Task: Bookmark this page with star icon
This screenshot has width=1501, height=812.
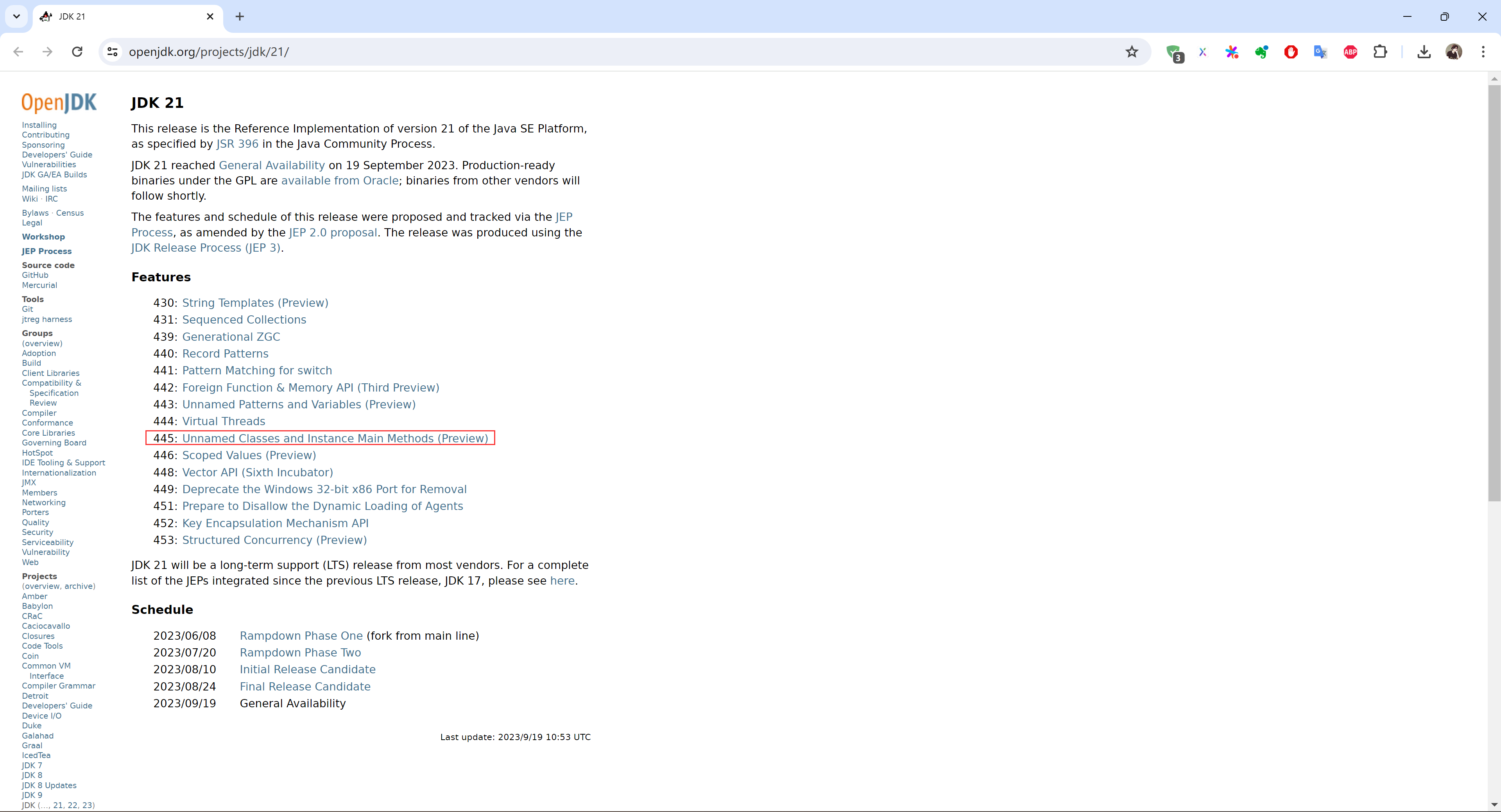Action: [x=1132, y=52]
